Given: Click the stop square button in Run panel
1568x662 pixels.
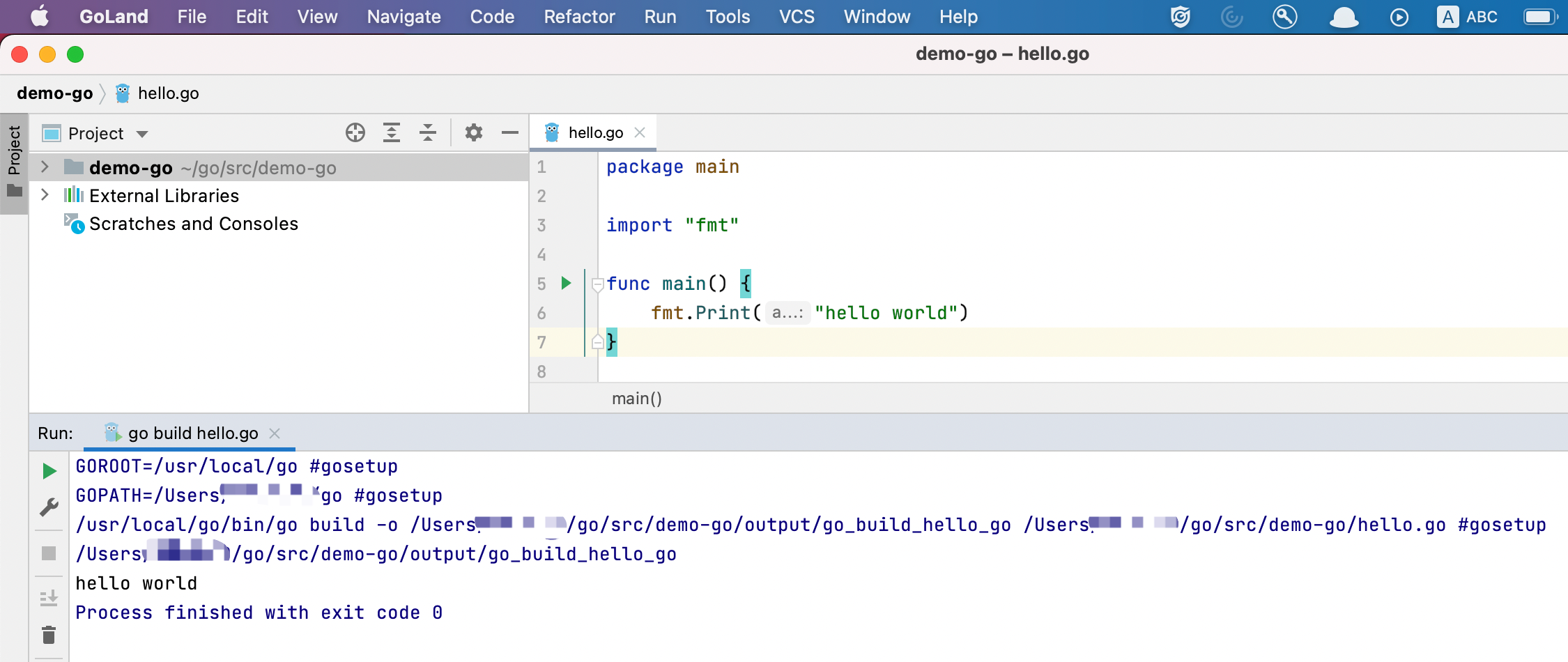Looking at the screenshot, I should [x=49, y=553].
